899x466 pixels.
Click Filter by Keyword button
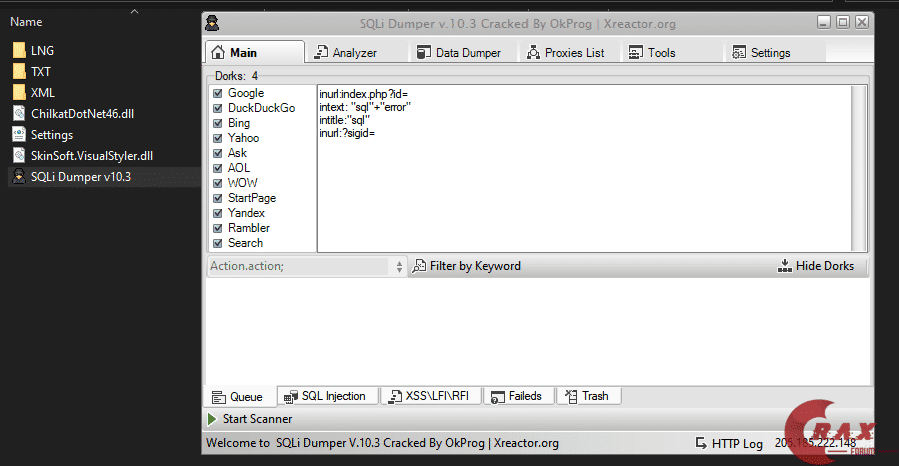(467, 266)
